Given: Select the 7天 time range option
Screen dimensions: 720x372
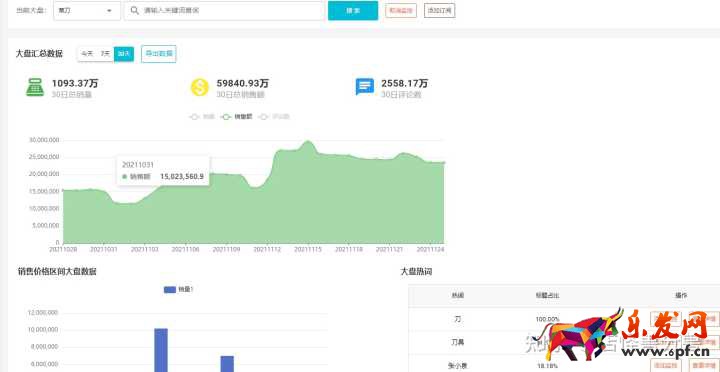Looking at the screenshot, I should click(105, 54).
